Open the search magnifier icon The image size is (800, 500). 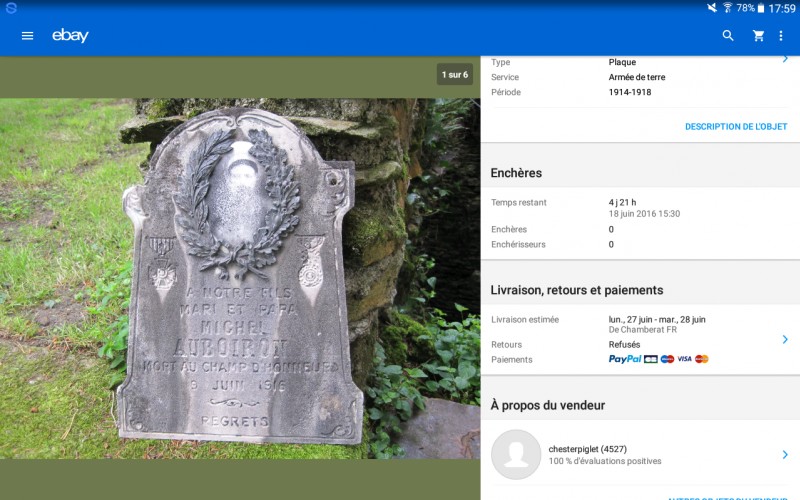728,35
